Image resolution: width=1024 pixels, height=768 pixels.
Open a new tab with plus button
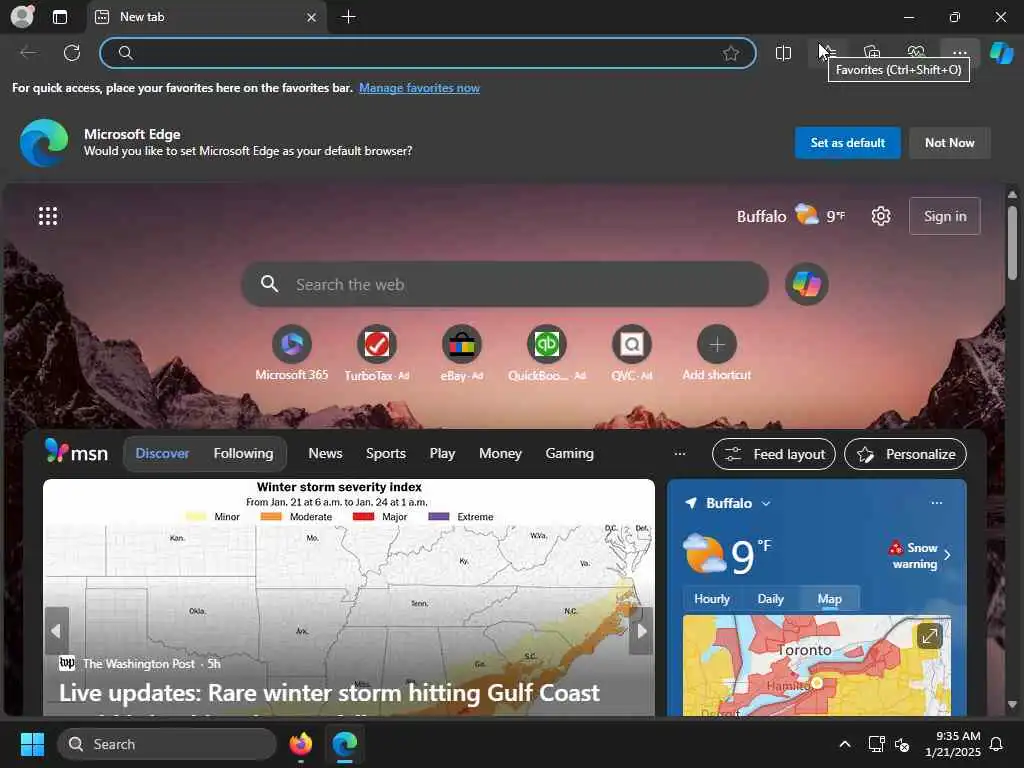[x=349, y=17]
